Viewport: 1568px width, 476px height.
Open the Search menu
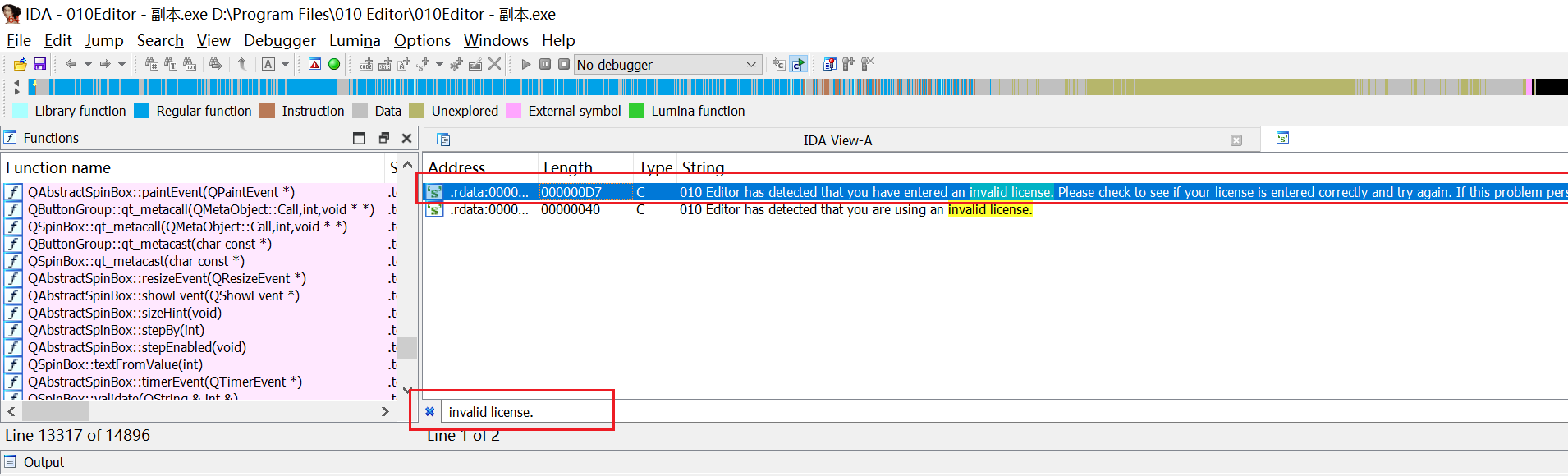160,40
